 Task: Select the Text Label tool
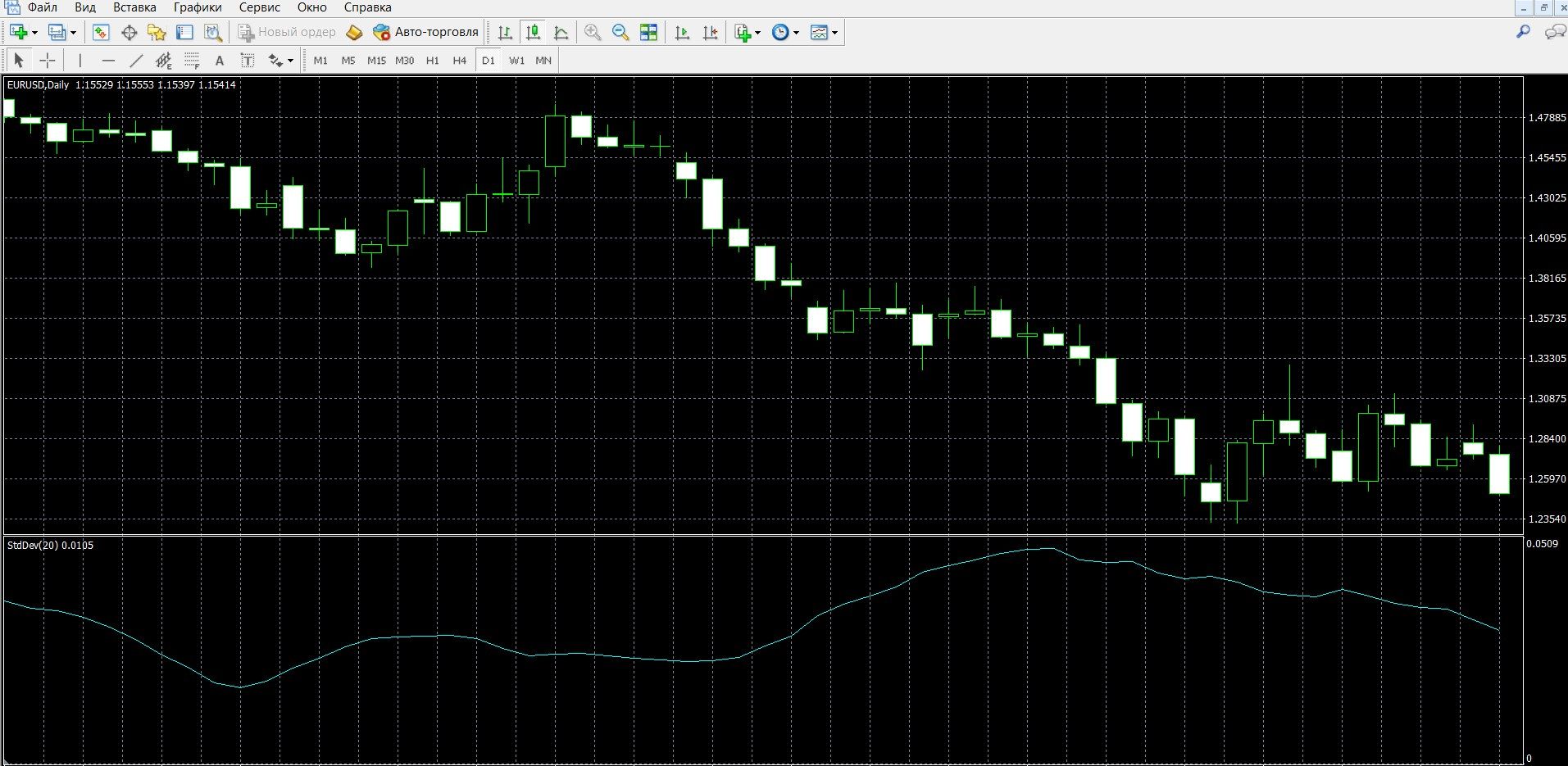(x=248, y=60)
